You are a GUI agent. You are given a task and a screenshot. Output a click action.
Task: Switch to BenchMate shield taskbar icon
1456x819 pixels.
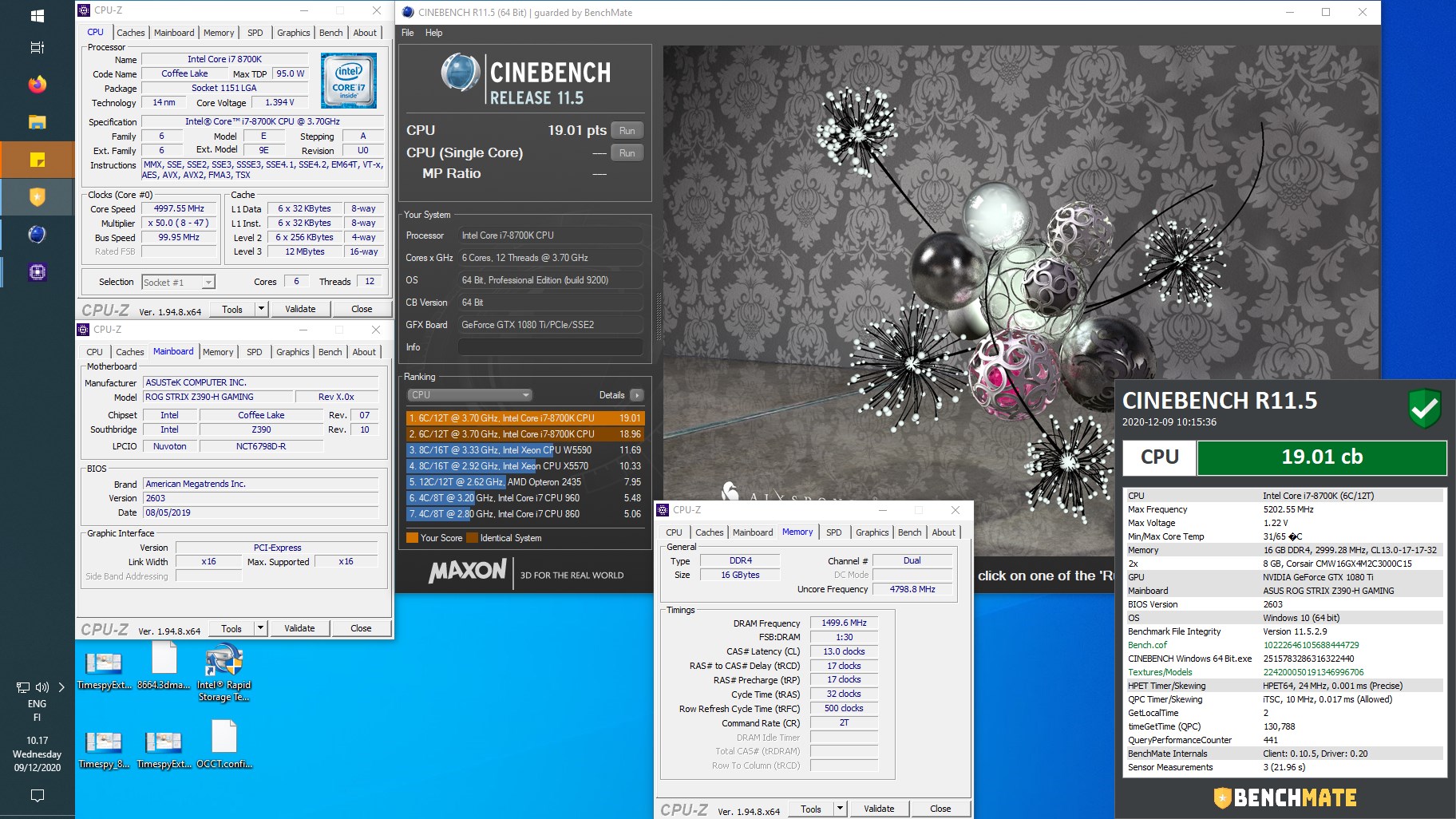coord(37,196)
